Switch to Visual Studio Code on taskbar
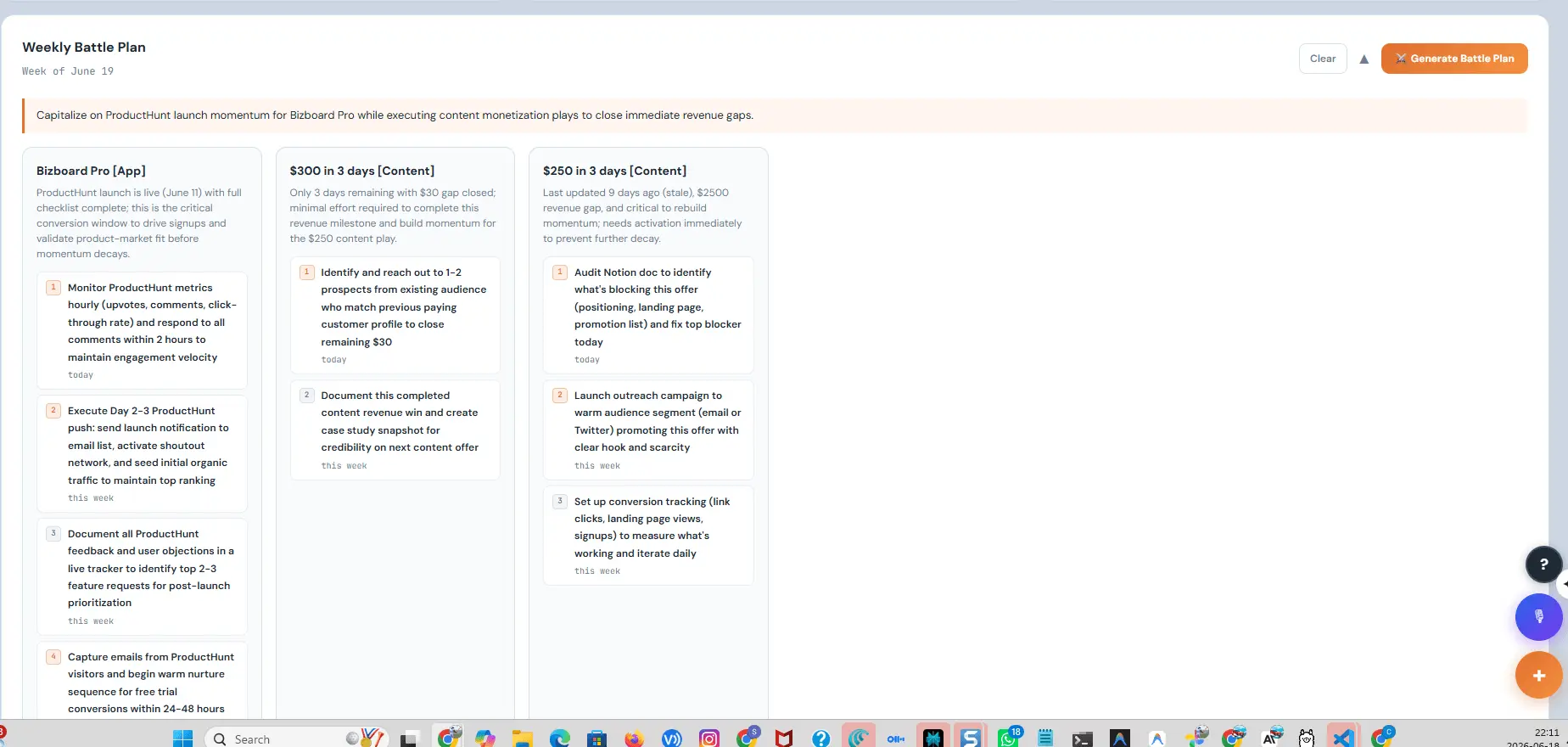Screen dimensions: 1568x747 [1343, 739]
